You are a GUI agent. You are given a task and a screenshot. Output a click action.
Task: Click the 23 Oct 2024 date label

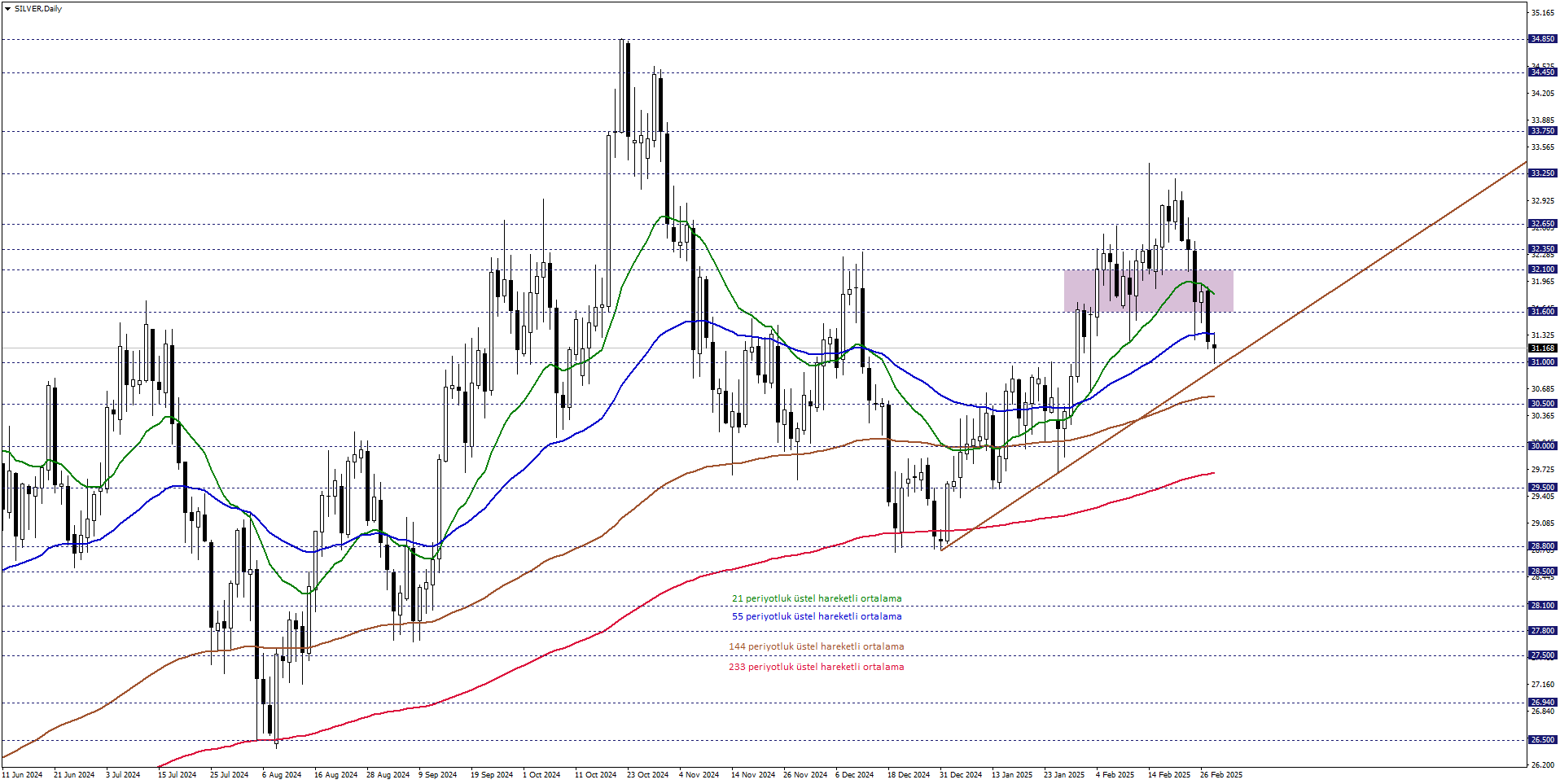647,775
